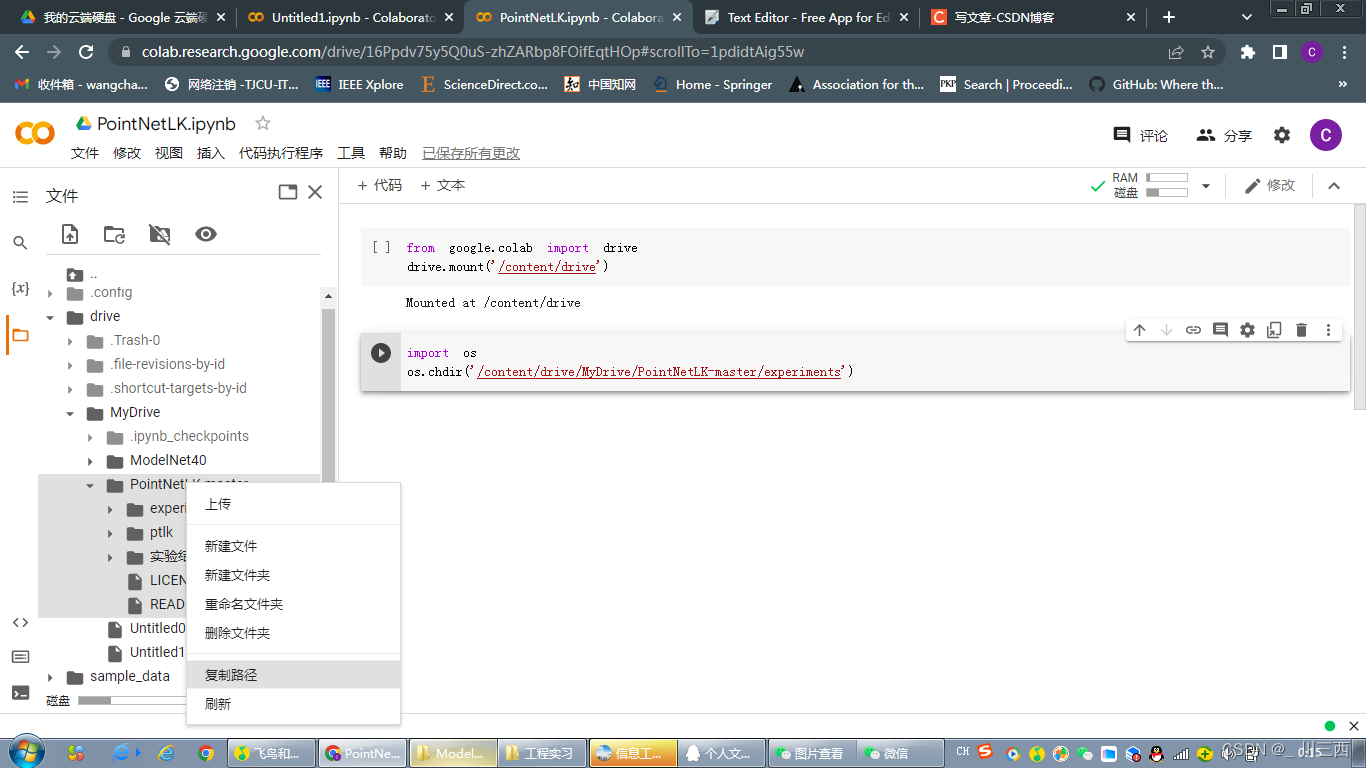The height and width of the screenshot is (768, 1366).
Task: Click the add comment cell icon
Action: coord(1220,330)
